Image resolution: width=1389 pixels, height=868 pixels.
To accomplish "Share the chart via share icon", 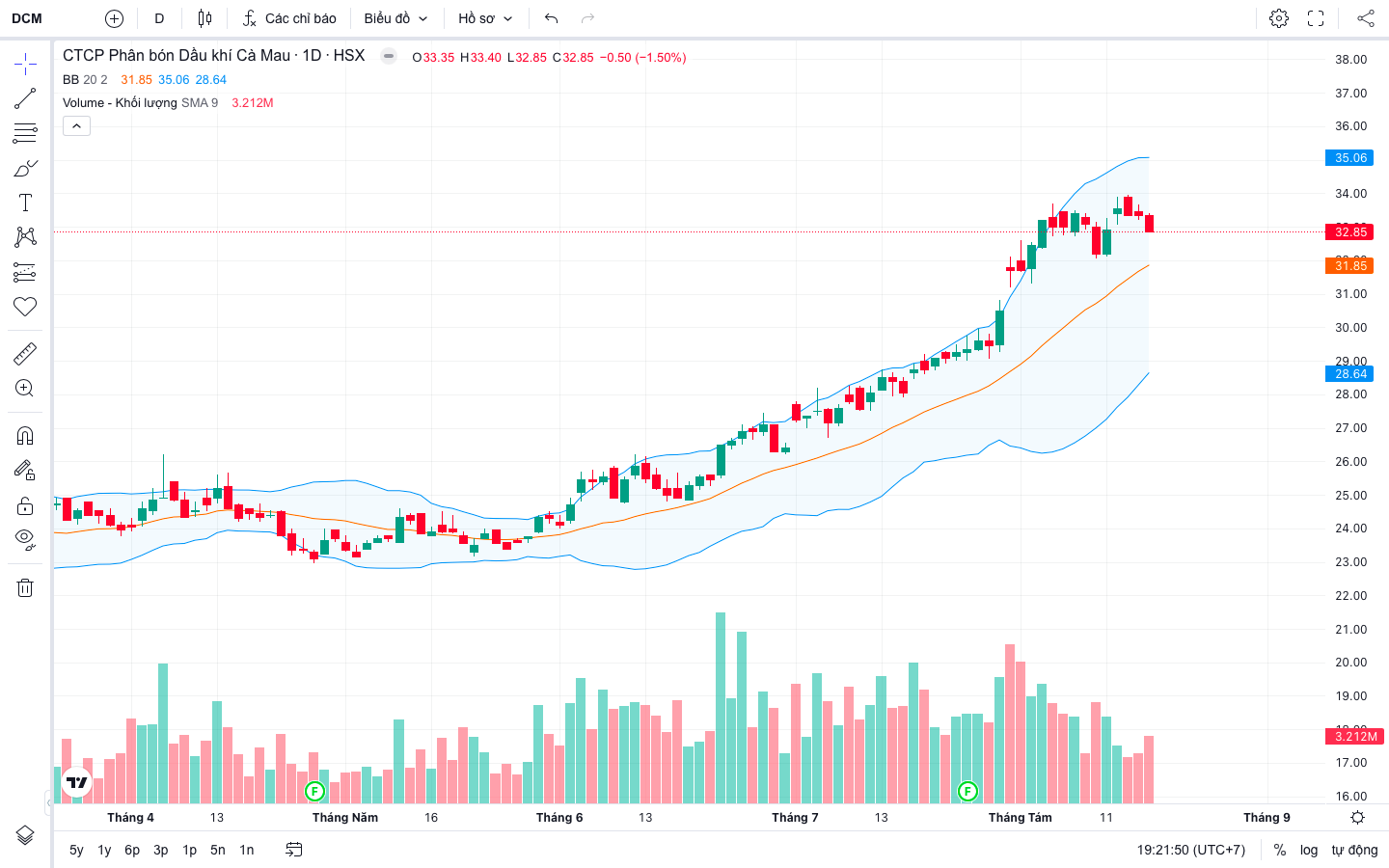I will [1366, 18].
